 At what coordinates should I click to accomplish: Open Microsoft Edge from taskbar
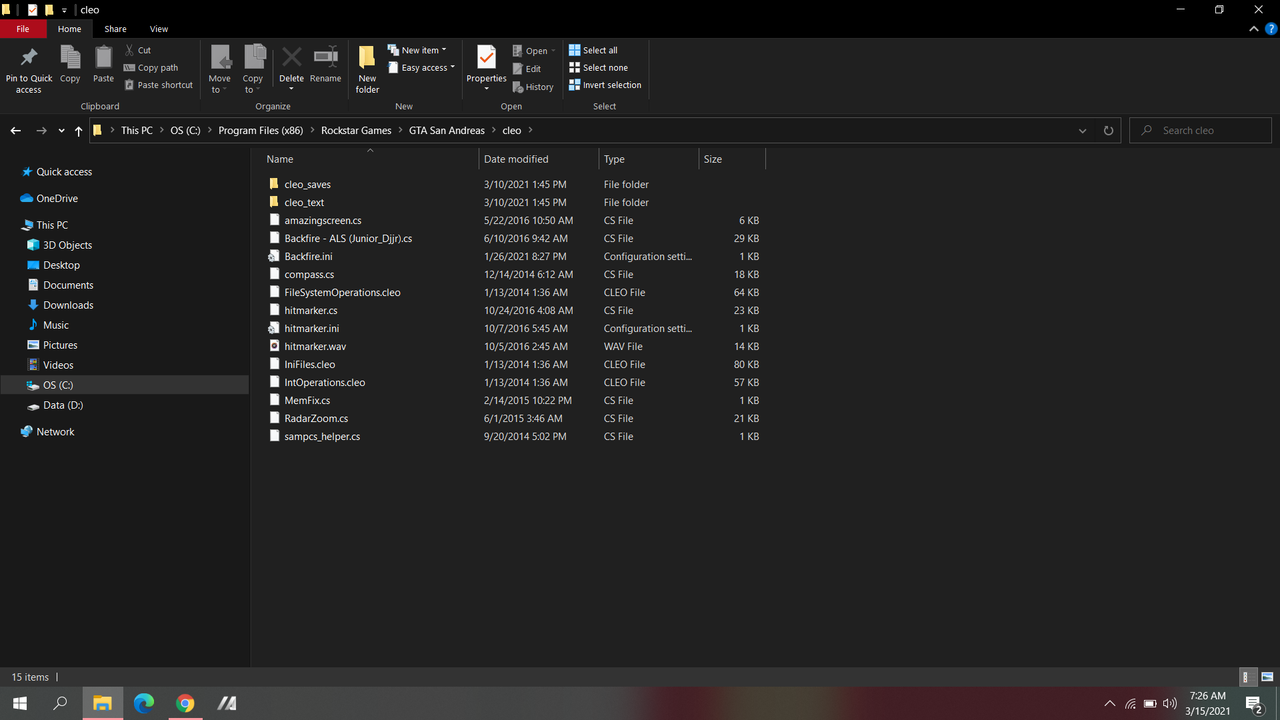tap(143, 703)
